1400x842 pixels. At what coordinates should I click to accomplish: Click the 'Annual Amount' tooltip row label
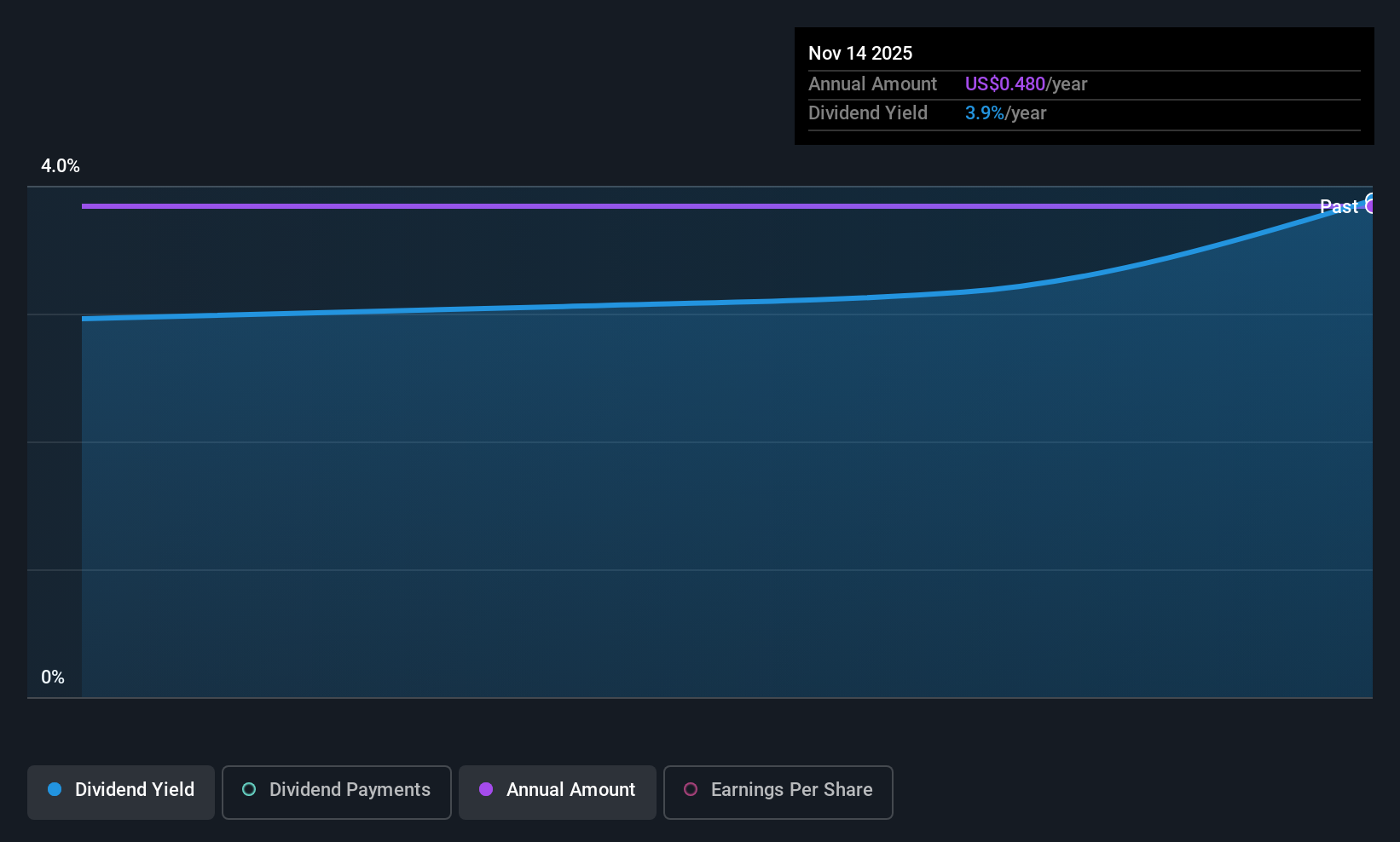(x=872, y=84)
